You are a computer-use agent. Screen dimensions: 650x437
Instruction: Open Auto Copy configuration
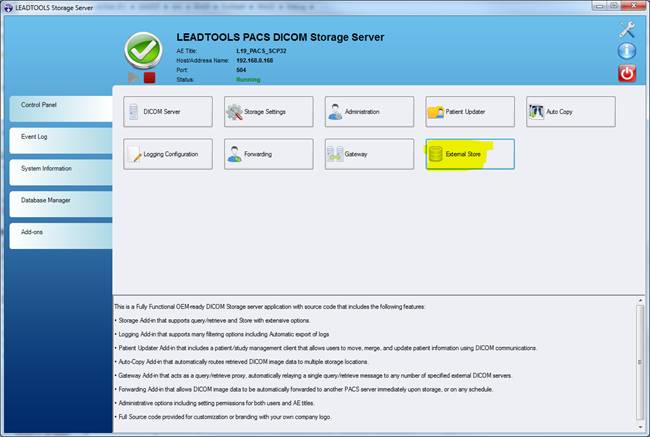(x=571, y=112)
